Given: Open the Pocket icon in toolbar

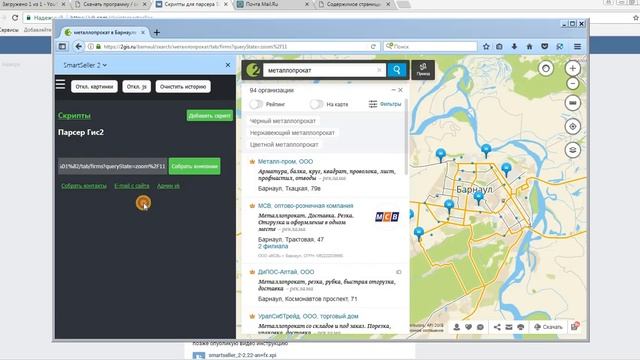Looking at the screenshot, I should click(544, 47).
